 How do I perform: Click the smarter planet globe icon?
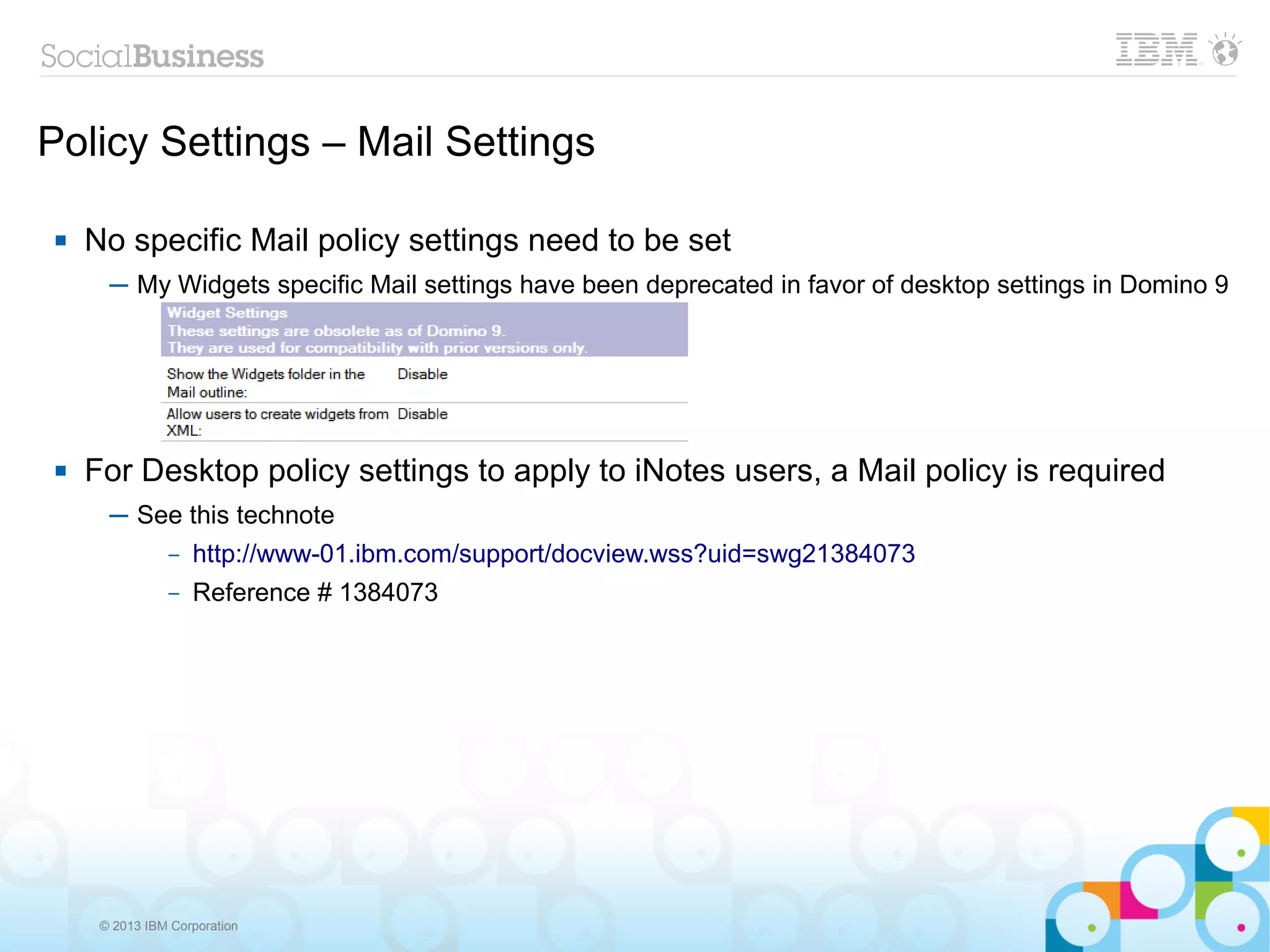(1225, 50)
